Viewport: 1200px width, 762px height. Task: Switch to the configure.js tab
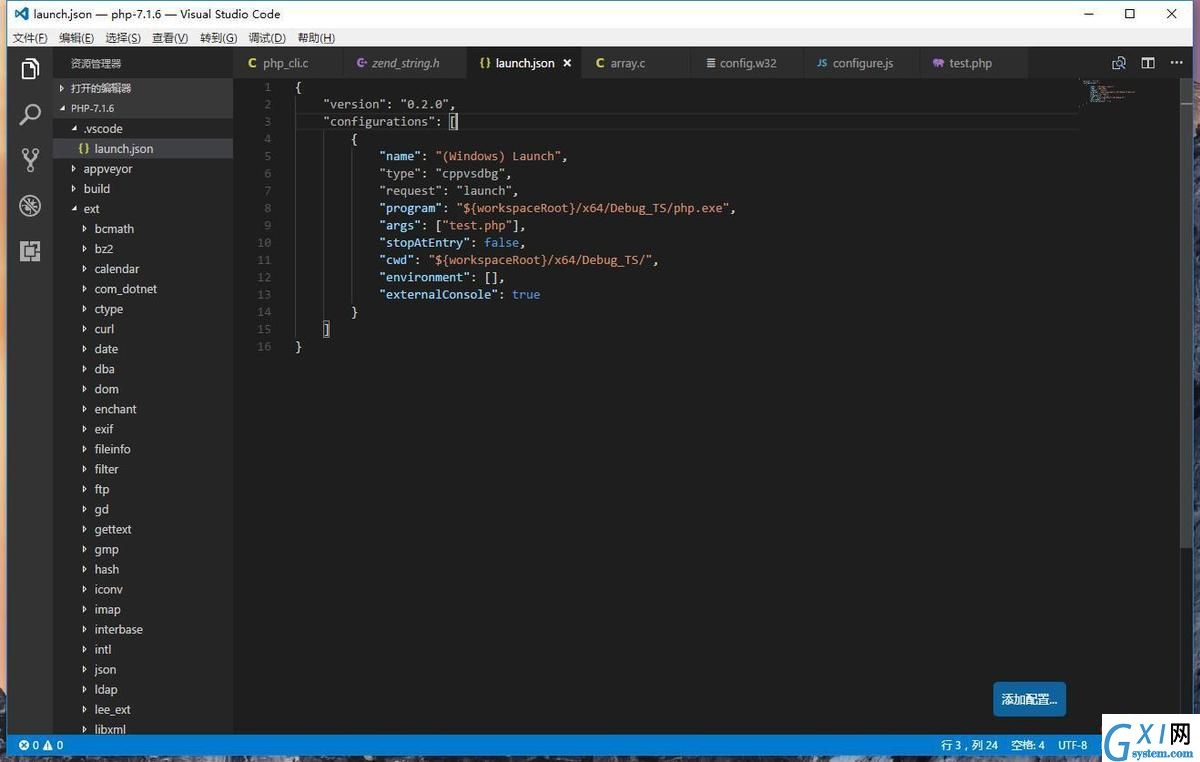(x=862, y=63)
